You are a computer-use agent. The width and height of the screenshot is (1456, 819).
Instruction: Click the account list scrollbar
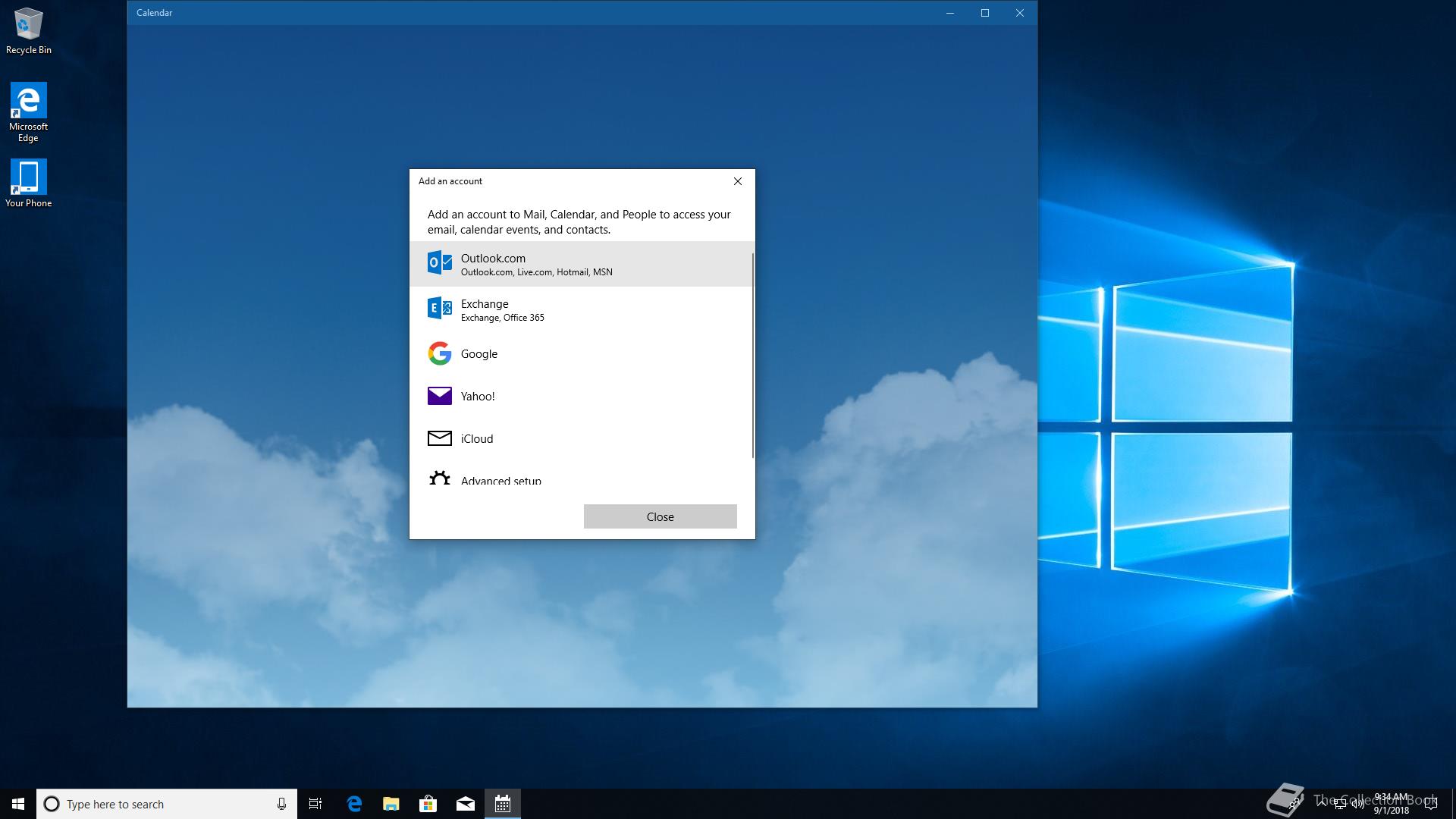click(x=753, y=356)
